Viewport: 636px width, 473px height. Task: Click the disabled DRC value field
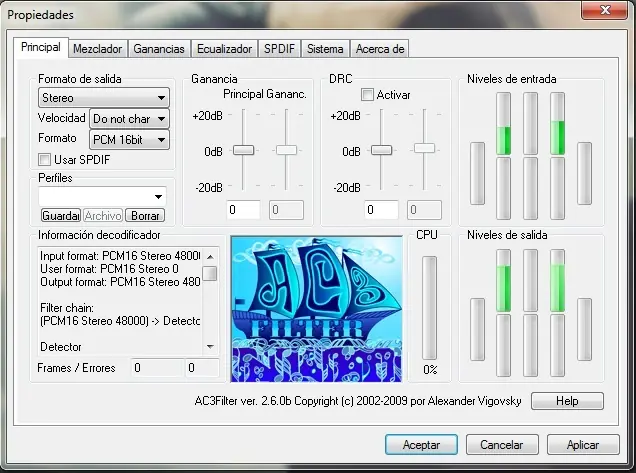click(x=424, y=210)
